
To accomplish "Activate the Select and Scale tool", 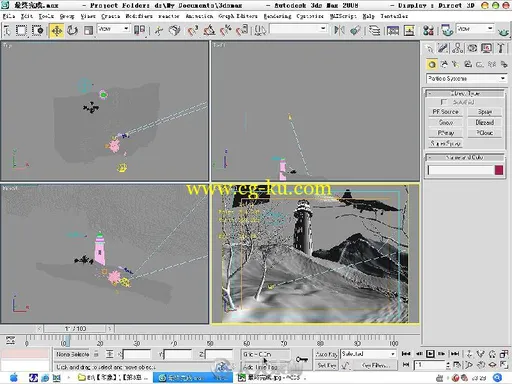I will click(88, 30).
